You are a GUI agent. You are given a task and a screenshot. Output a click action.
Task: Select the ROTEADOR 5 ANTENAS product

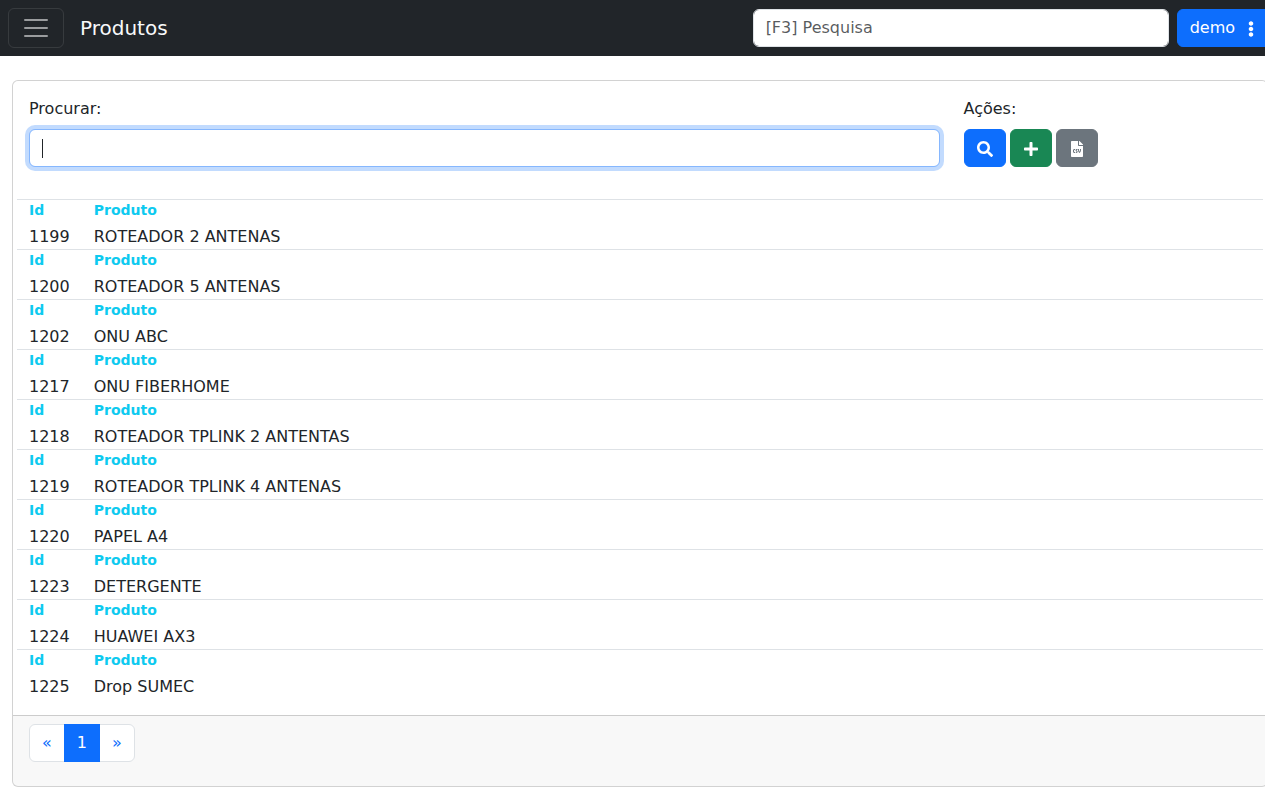187,287
